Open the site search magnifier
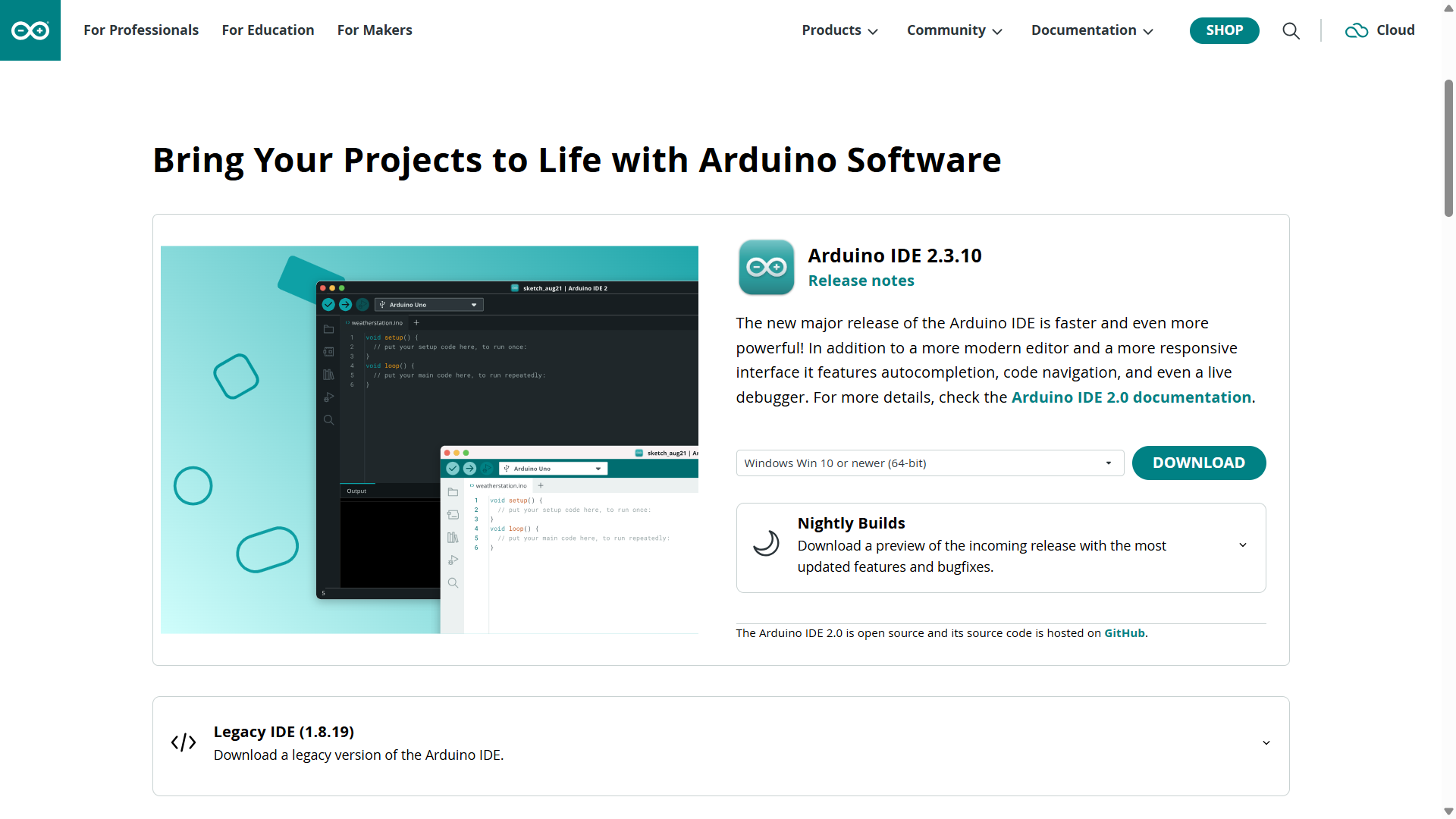1456x819 pixels. click(1291, 30)
